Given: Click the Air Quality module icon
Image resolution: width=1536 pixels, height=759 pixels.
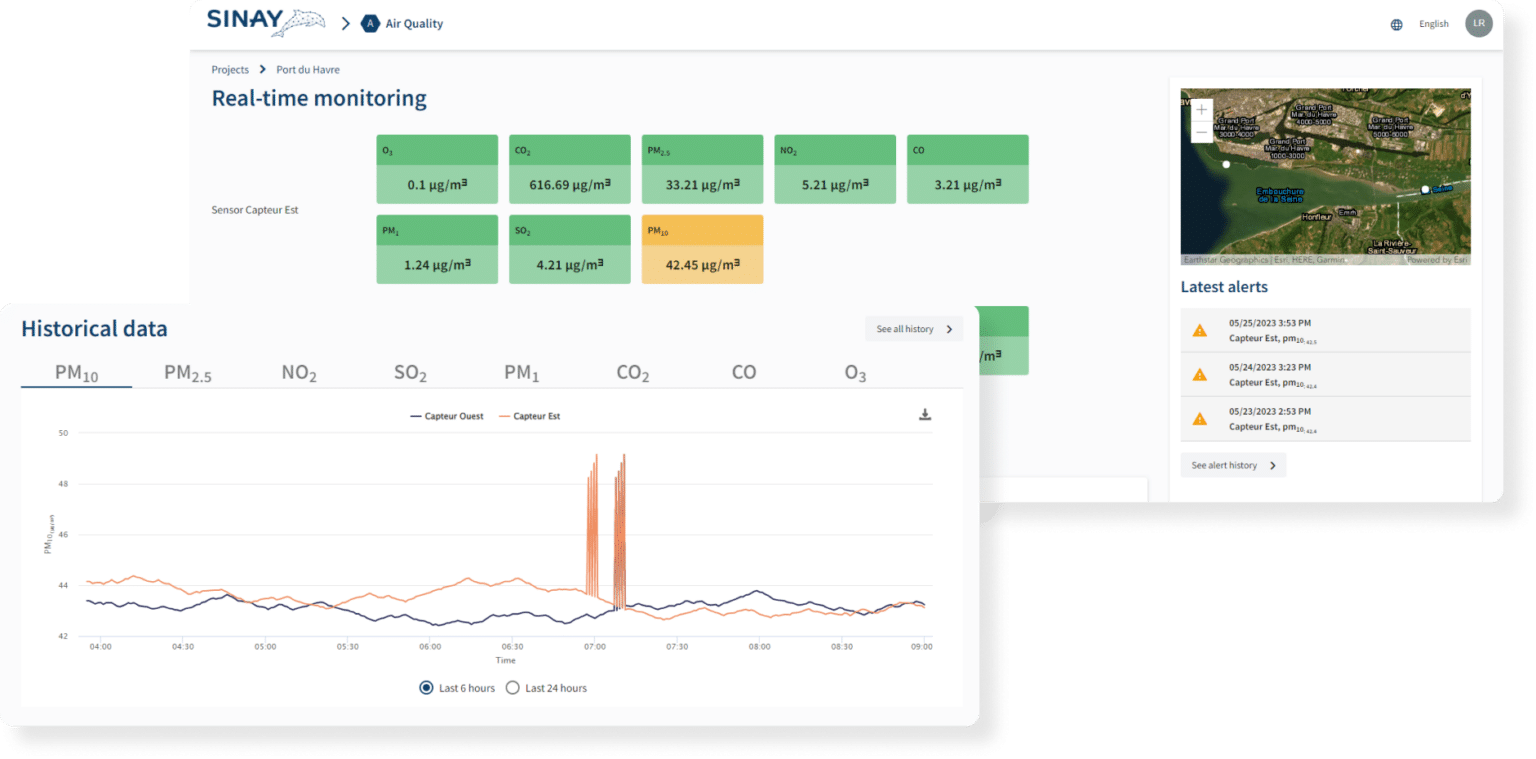Looking at the screenshot, I should [370, 22].
